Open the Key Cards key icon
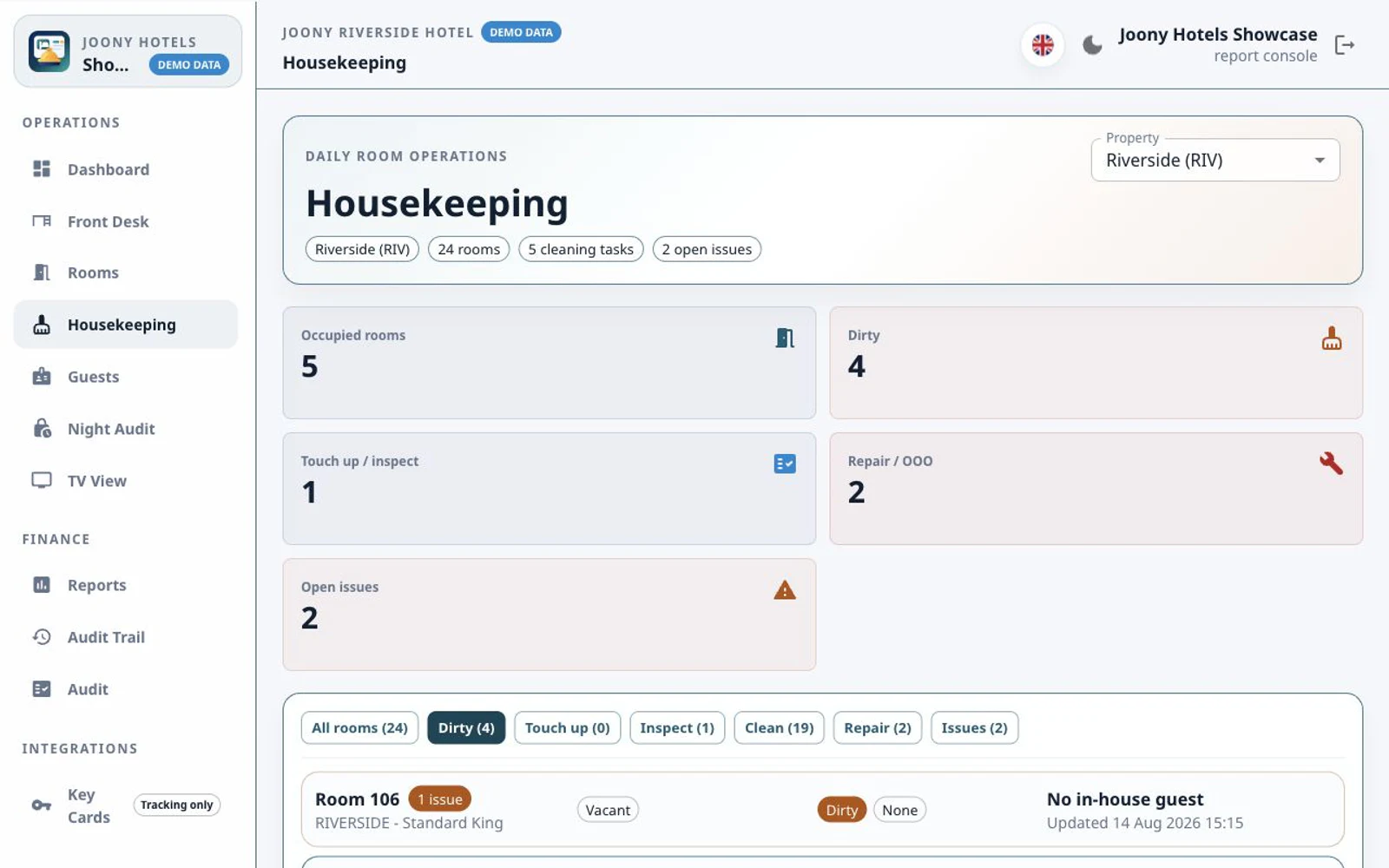 42,806
